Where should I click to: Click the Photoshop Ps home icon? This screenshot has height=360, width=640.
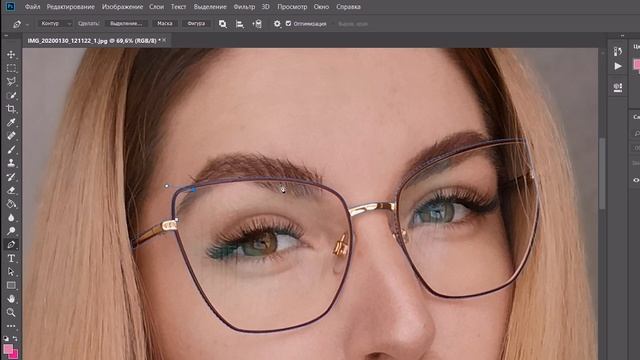(10, 7)
